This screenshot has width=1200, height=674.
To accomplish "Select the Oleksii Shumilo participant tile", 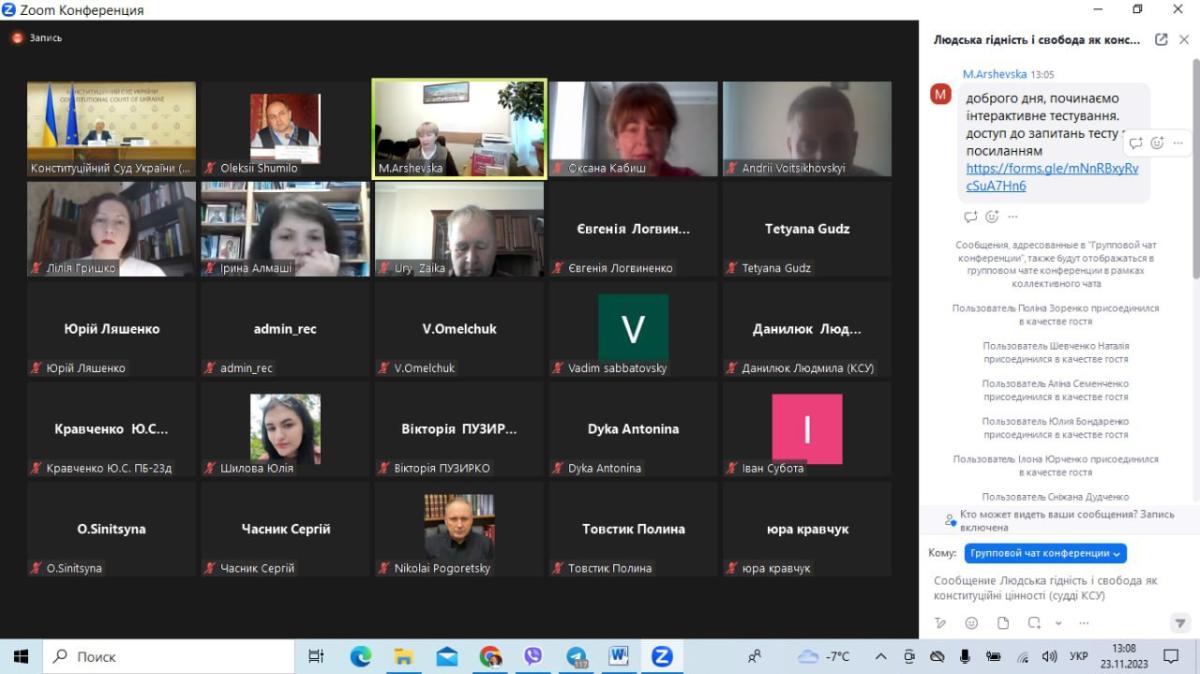I will (x=285, y=129).
